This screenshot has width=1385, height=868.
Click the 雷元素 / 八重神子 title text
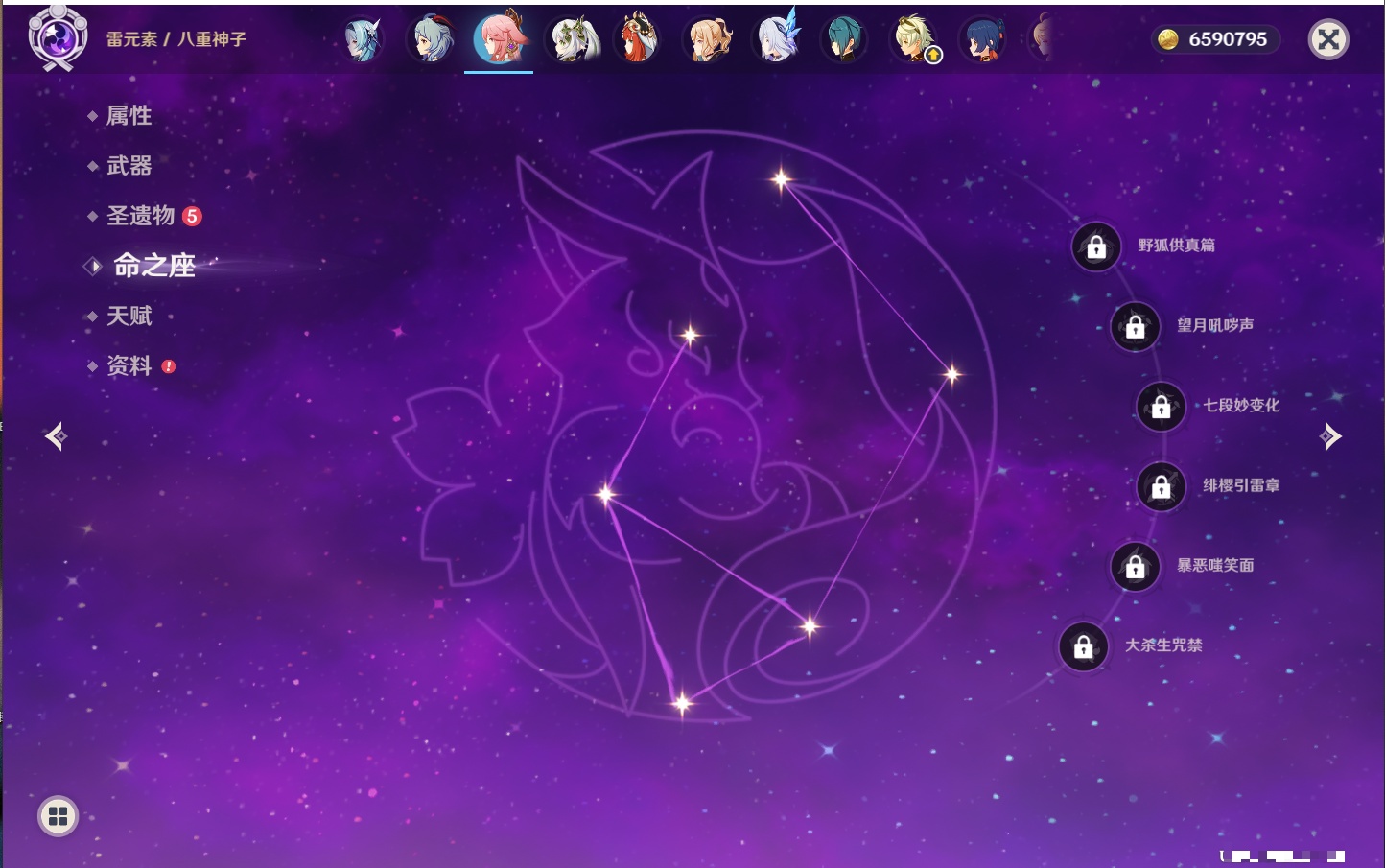click(176, 39)
